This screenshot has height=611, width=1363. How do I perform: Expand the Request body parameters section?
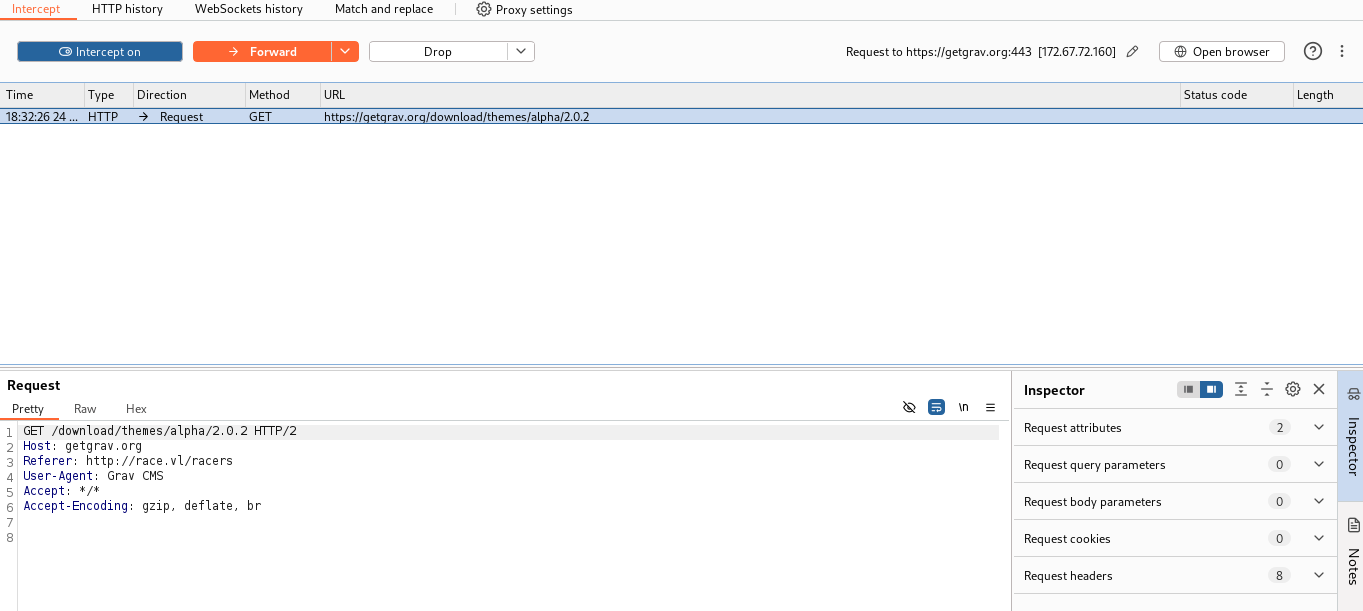click(x=1175, y=502)
